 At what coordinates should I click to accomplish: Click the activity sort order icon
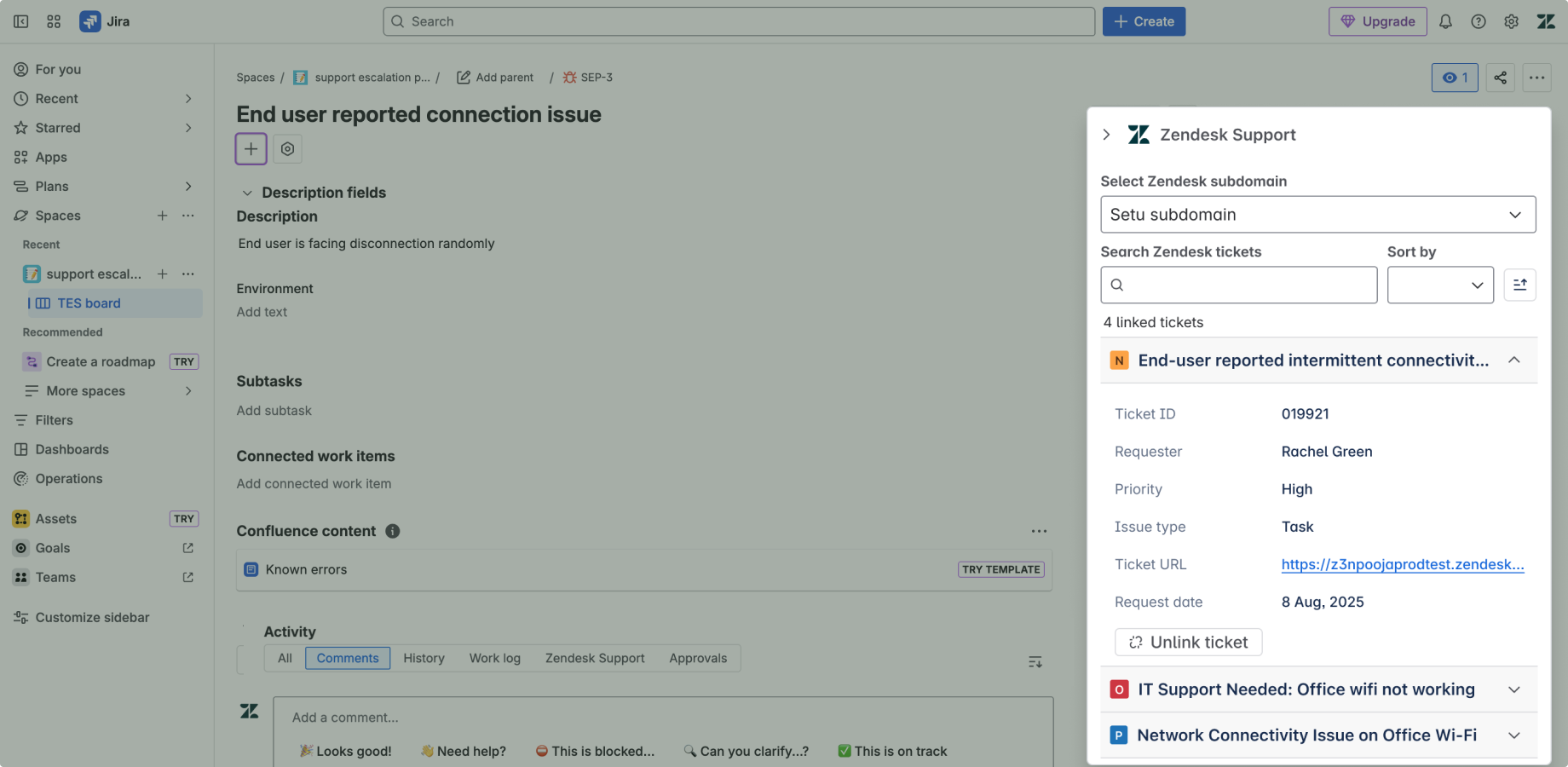click(x=1035, y=662)
